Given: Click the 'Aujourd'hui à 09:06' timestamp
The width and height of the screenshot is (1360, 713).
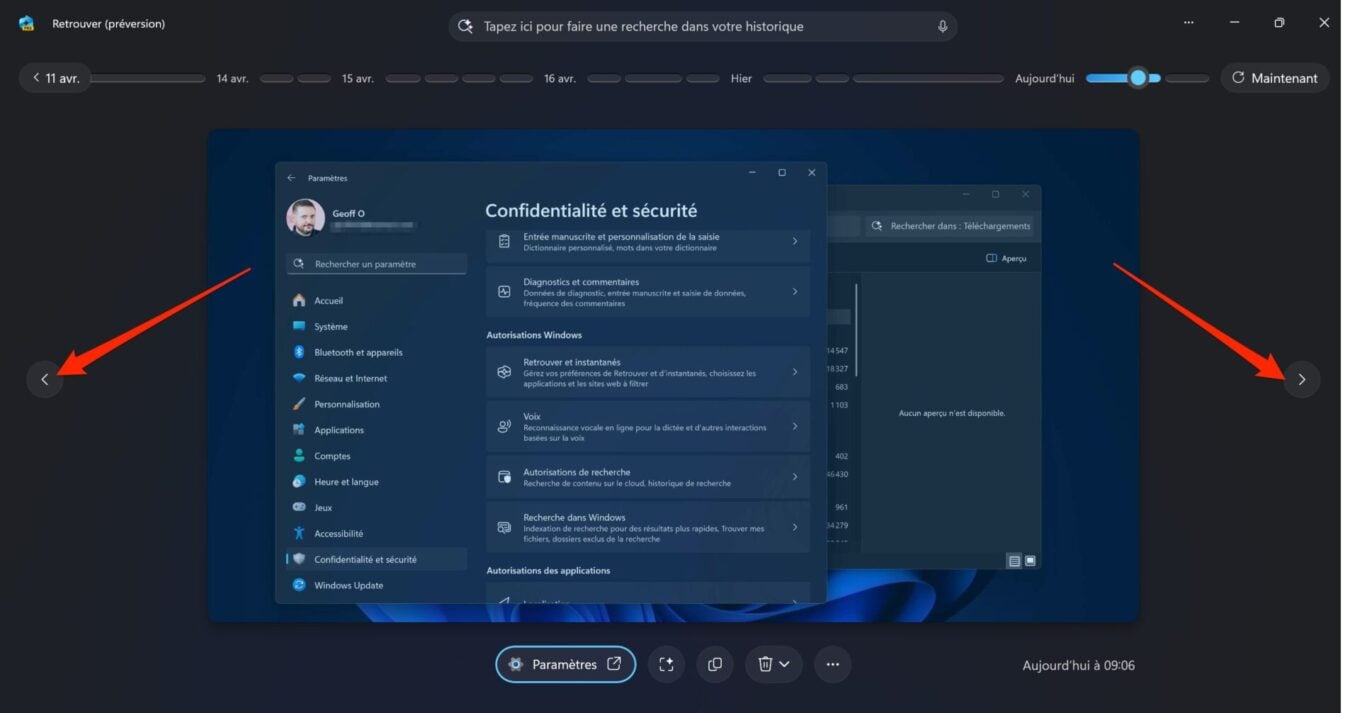Looking at the screenshot, I should click(x=1078, y=665).
